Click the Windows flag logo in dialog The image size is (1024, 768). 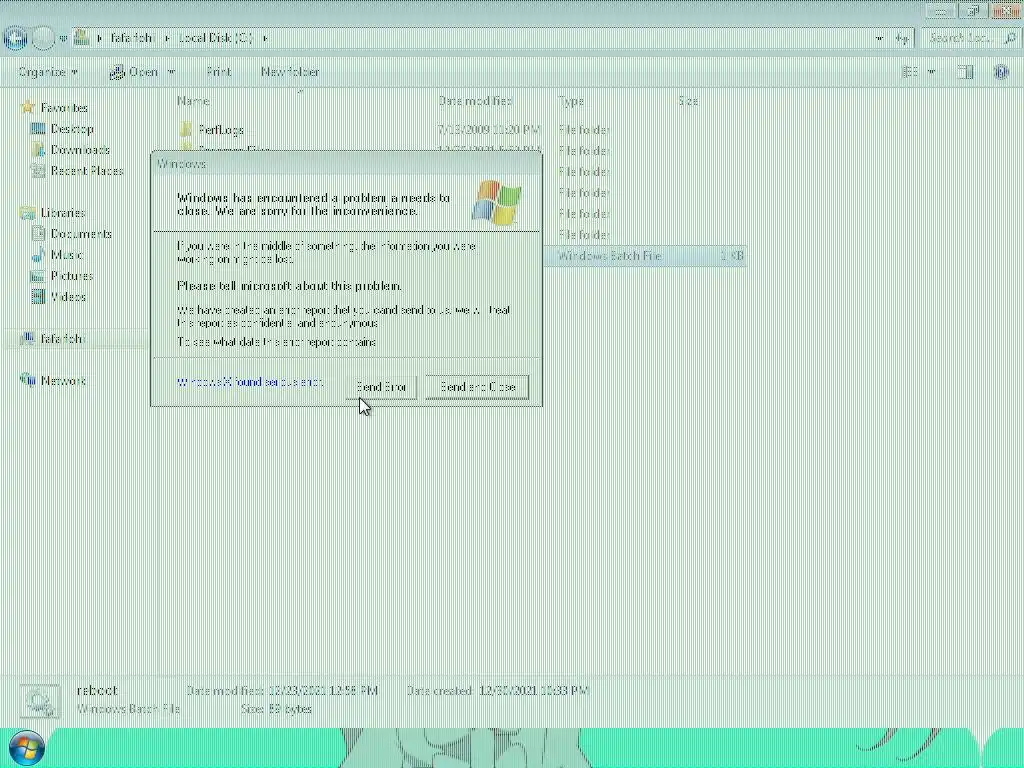(497, 202)
